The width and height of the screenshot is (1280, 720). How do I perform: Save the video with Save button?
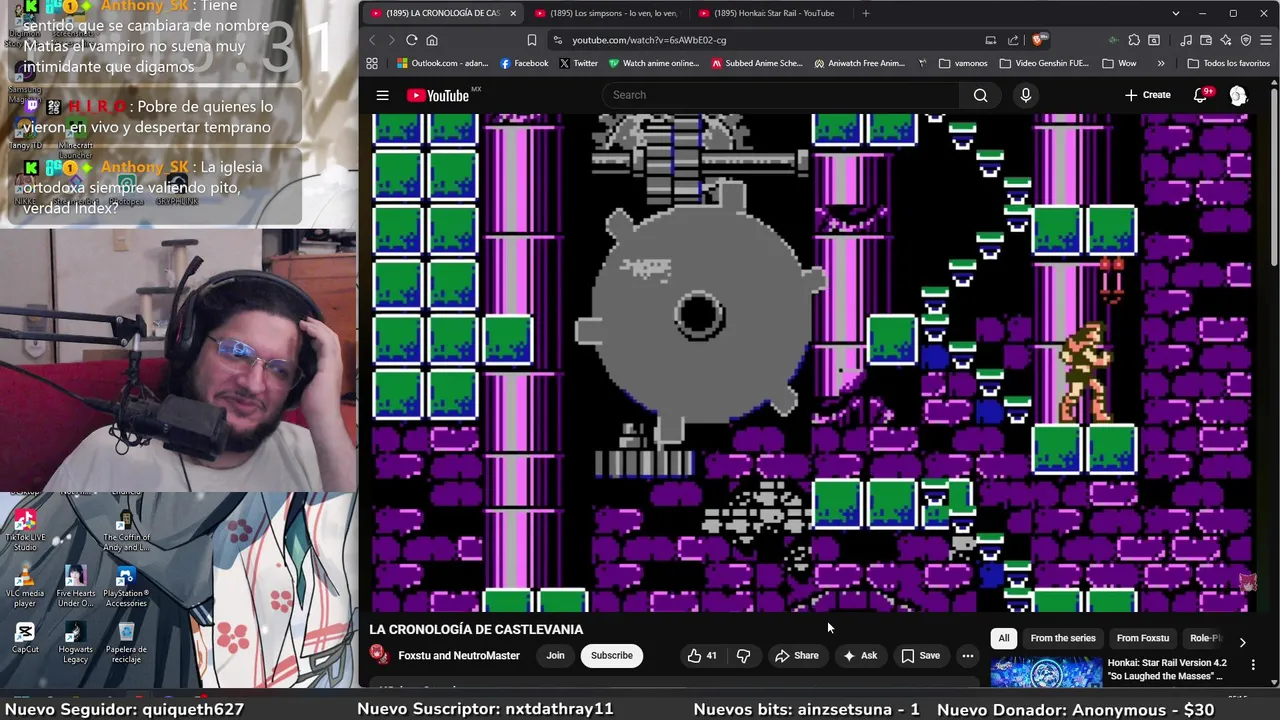(920, 656)
